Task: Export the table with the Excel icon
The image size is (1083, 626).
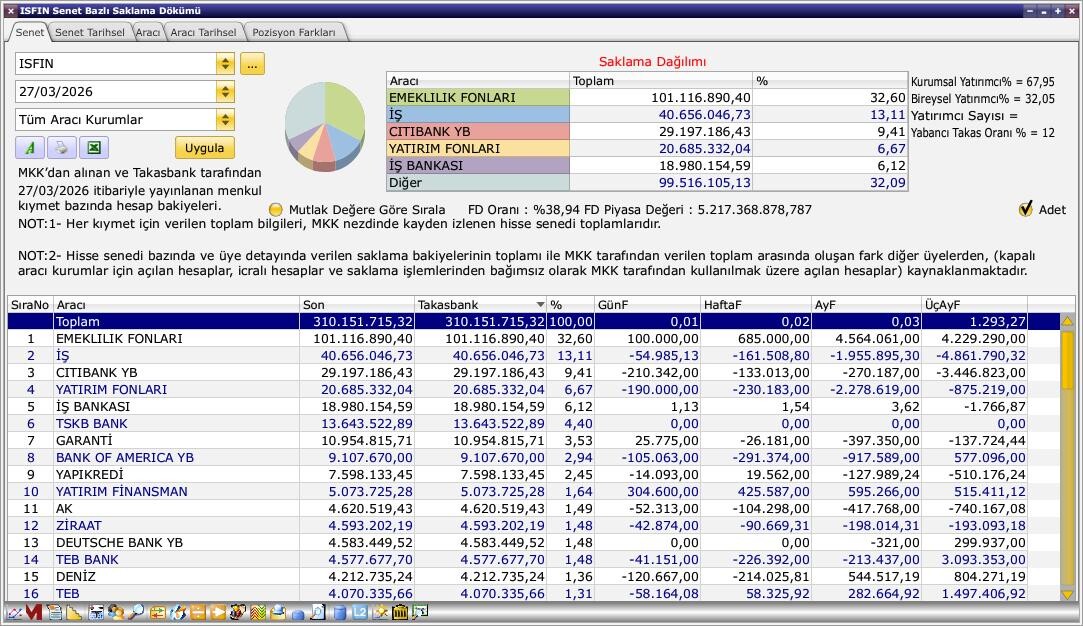Action: pos(93,148)
